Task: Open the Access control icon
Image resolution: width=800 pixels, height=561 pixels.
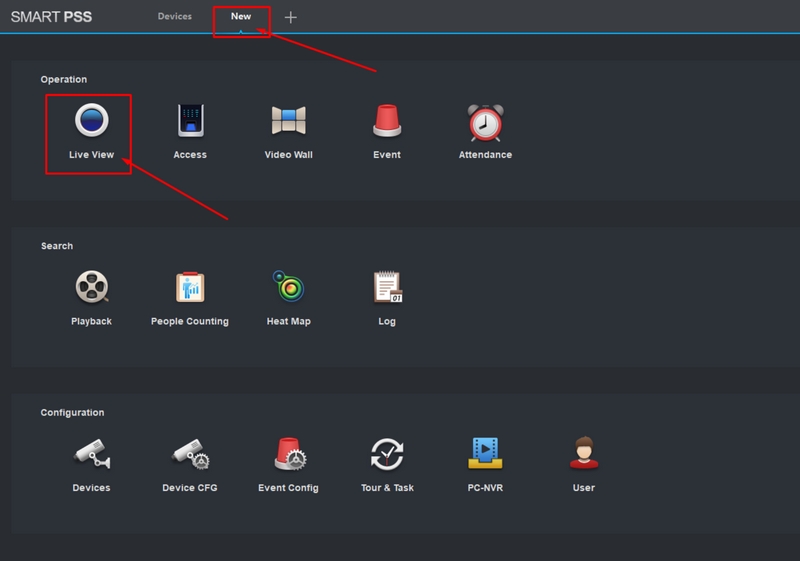Action: (x=190, y=121)
